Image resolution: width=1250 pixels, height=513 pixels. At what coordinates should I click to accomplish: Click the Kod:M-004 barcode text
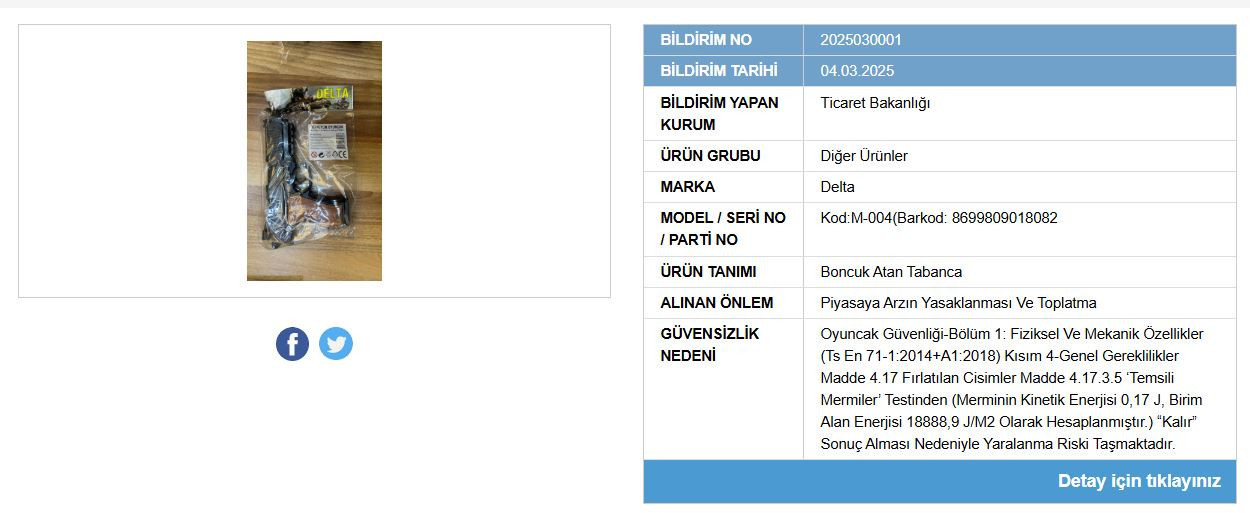pyautogui.click(x=938, y=218)
